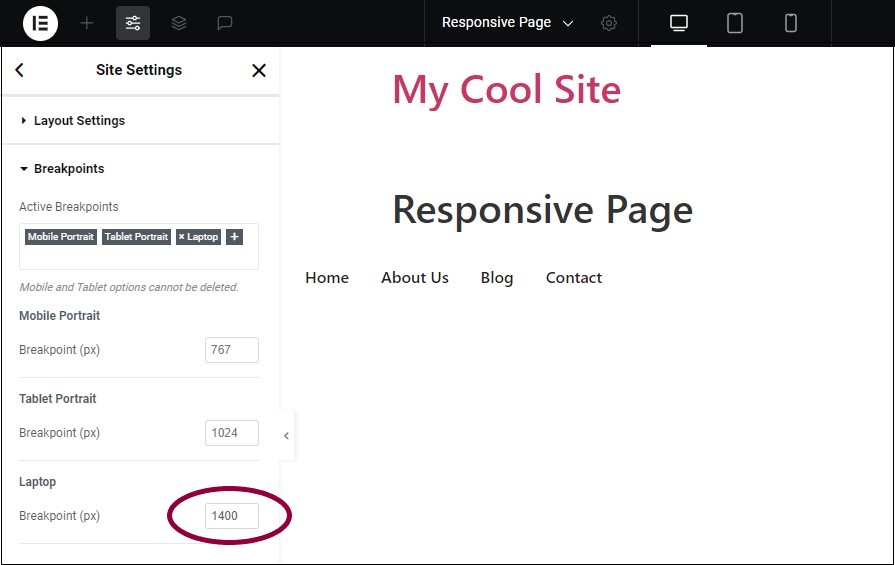The width and height of the screenshot is (895, 565).
Task: Remove the Laptop breakpoint tag
Action: click(x=181, y=237)
